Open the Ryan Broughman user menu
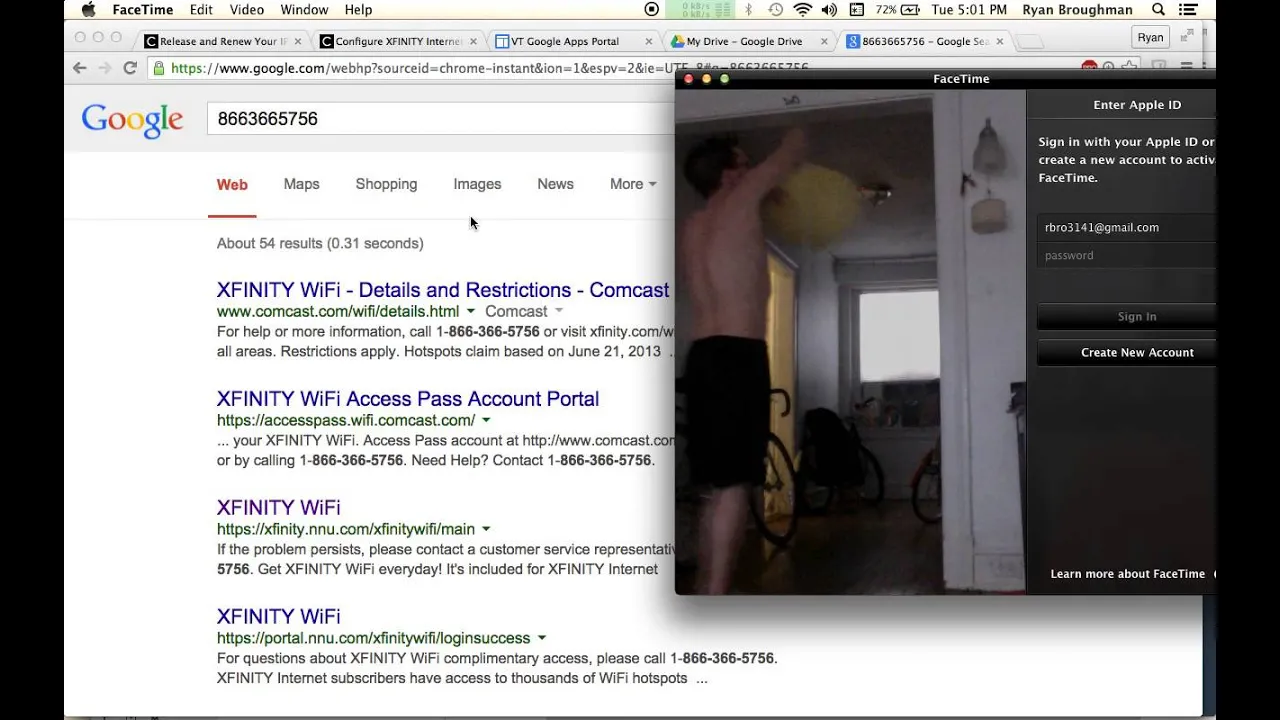Viewport: 1280px width, 720px height. (x=1077, y=10)
